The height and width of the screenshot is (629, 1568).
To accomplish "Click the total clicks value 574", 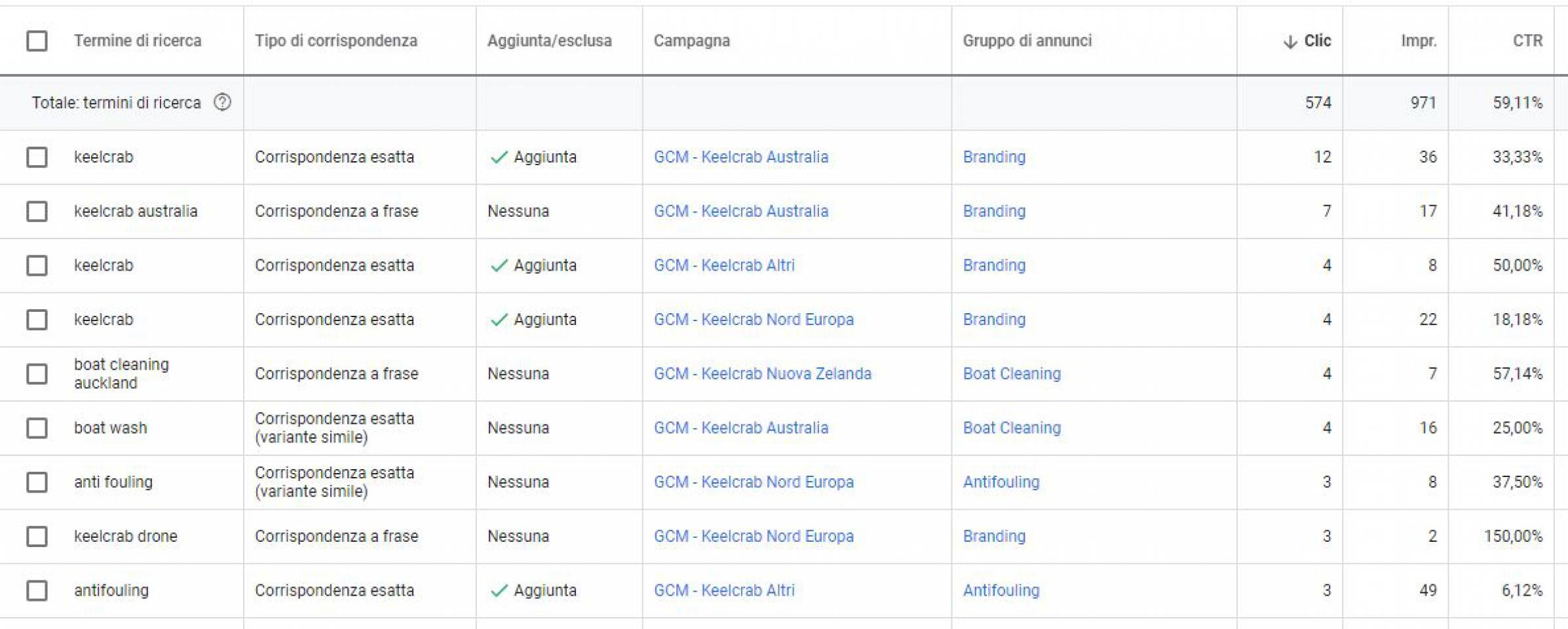I will [1318, 103].
